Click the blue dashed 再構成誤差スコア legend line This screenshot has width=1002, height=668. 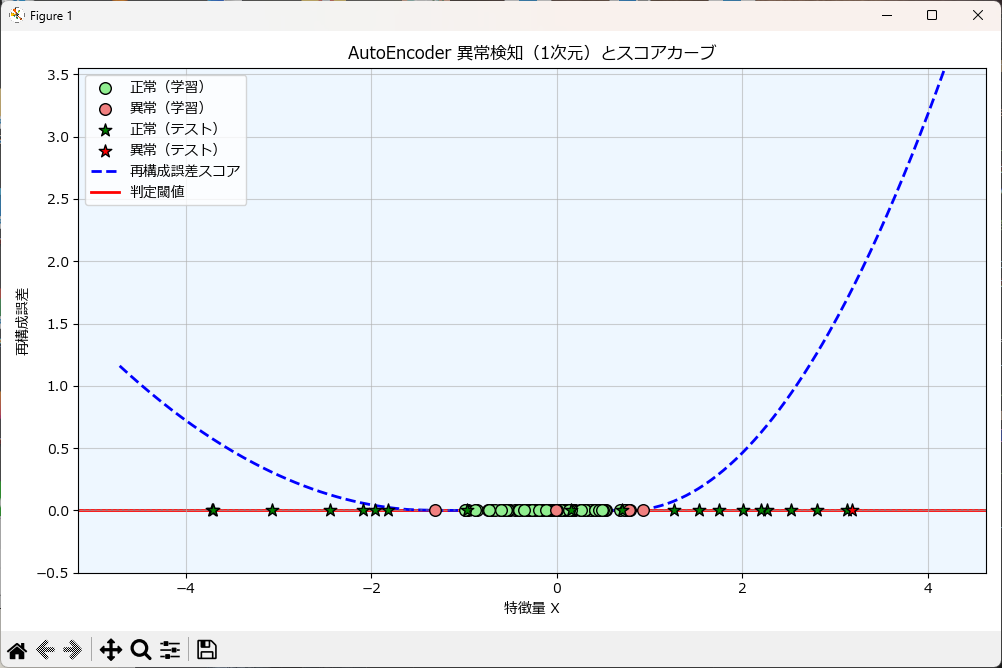(x=106, y=171)
